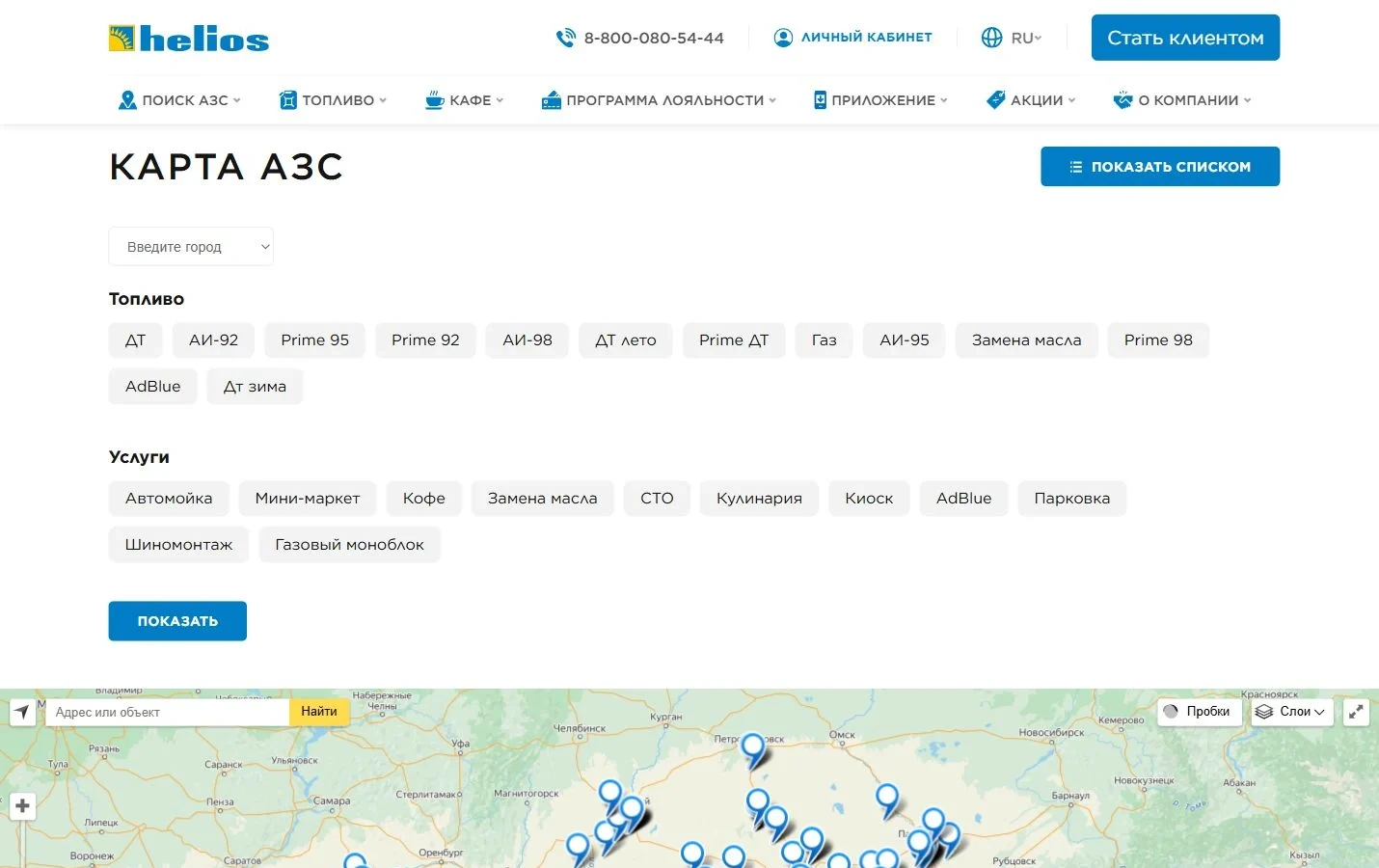Click the map geolocation arrow icon

[x=22, y=712]
